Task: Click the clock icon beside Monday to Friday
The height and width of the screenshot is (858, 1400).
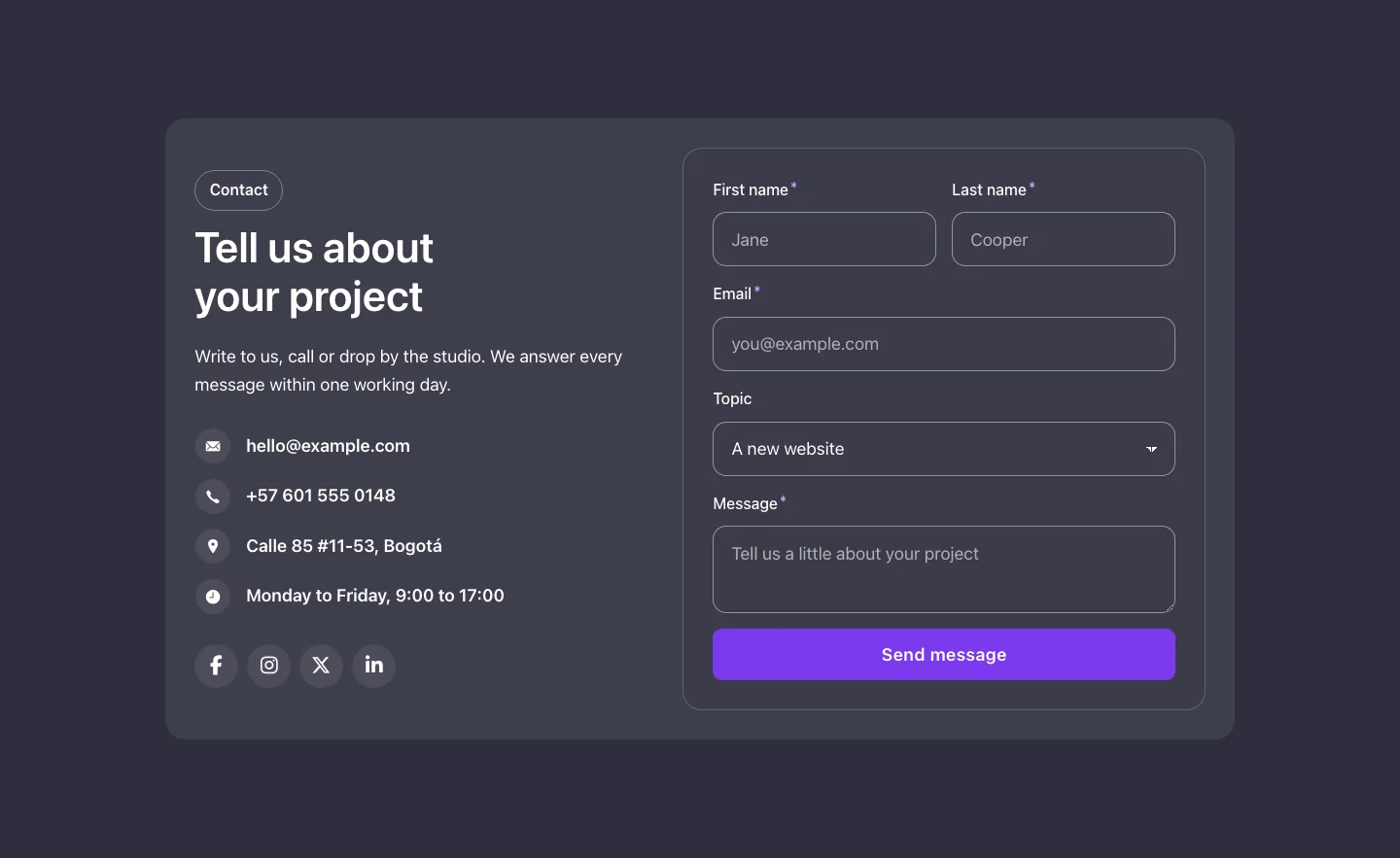Action: coord(213,597)
